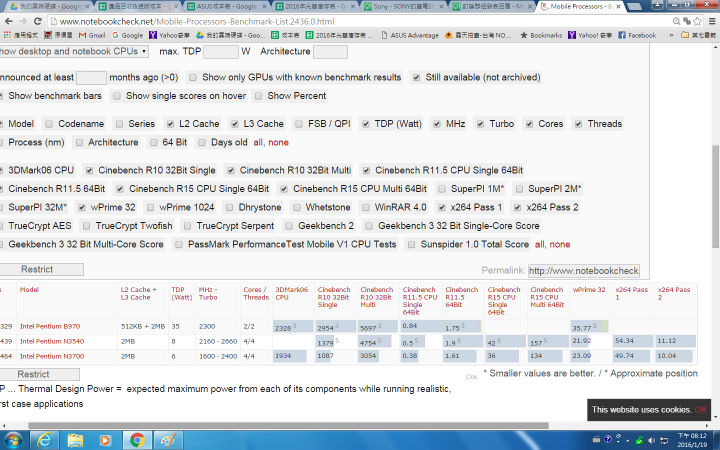Open the Chrome hamburger menu
This screenshot has height=450, width=720.
[x=712, y=21]
